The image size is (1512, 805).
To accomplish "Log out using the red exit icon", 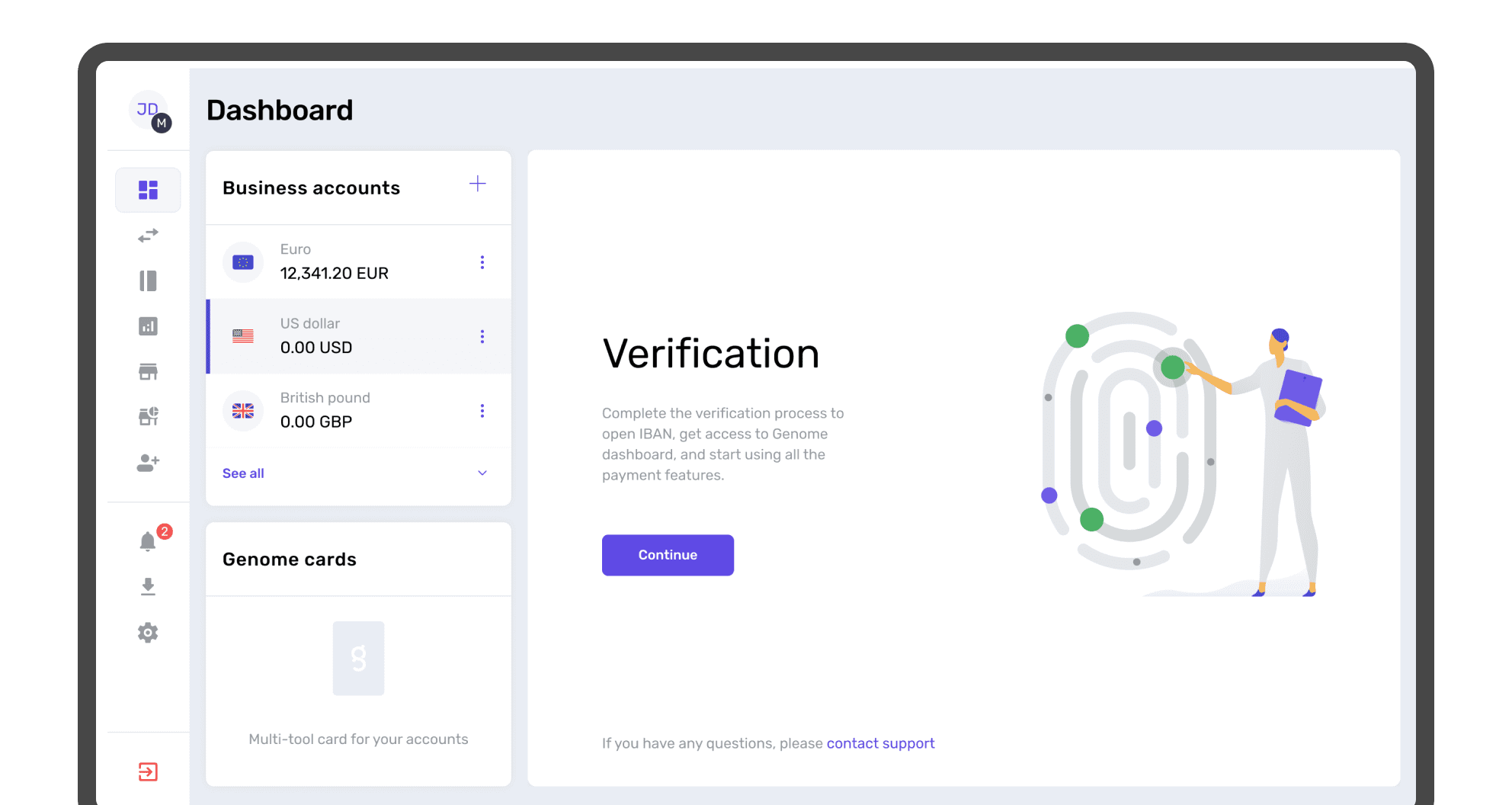I will click(148, 772).
